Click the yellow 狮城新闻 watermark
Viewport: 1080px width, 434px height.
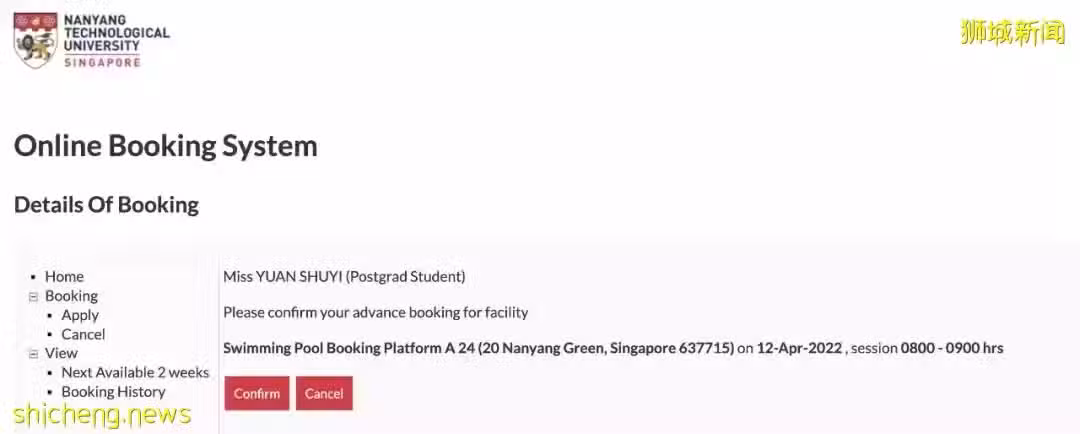pos(1012,32)
